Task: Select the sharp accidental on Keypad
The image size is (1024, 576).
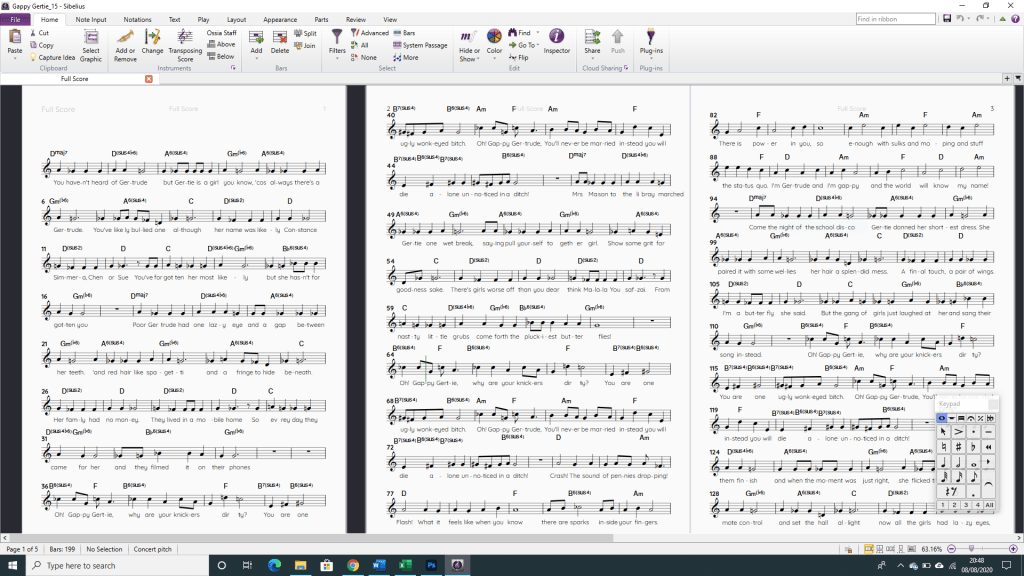Action: pyautogui.click(x=958, y=446)
